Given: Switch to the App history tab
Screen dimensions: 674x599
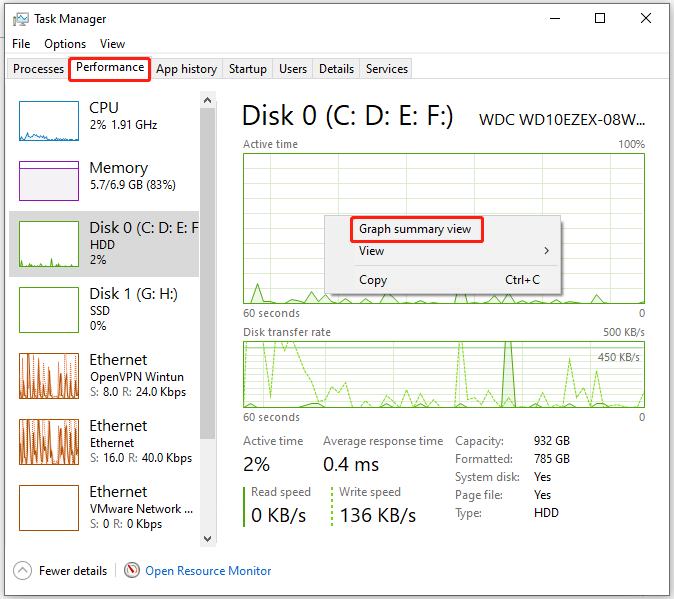Looking at the screenshot, I should (x=187, y=69).
